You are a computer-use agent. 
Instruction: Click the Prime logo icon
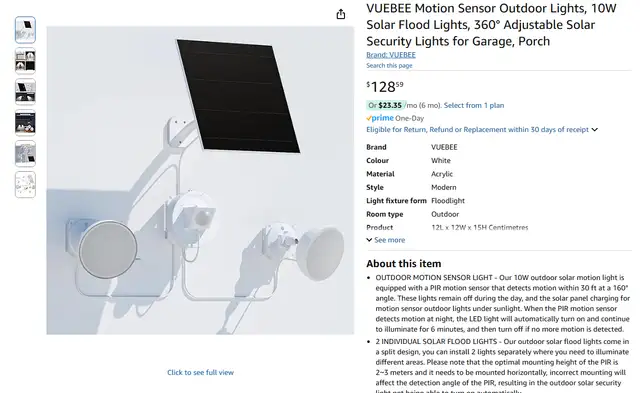point(380,118)
